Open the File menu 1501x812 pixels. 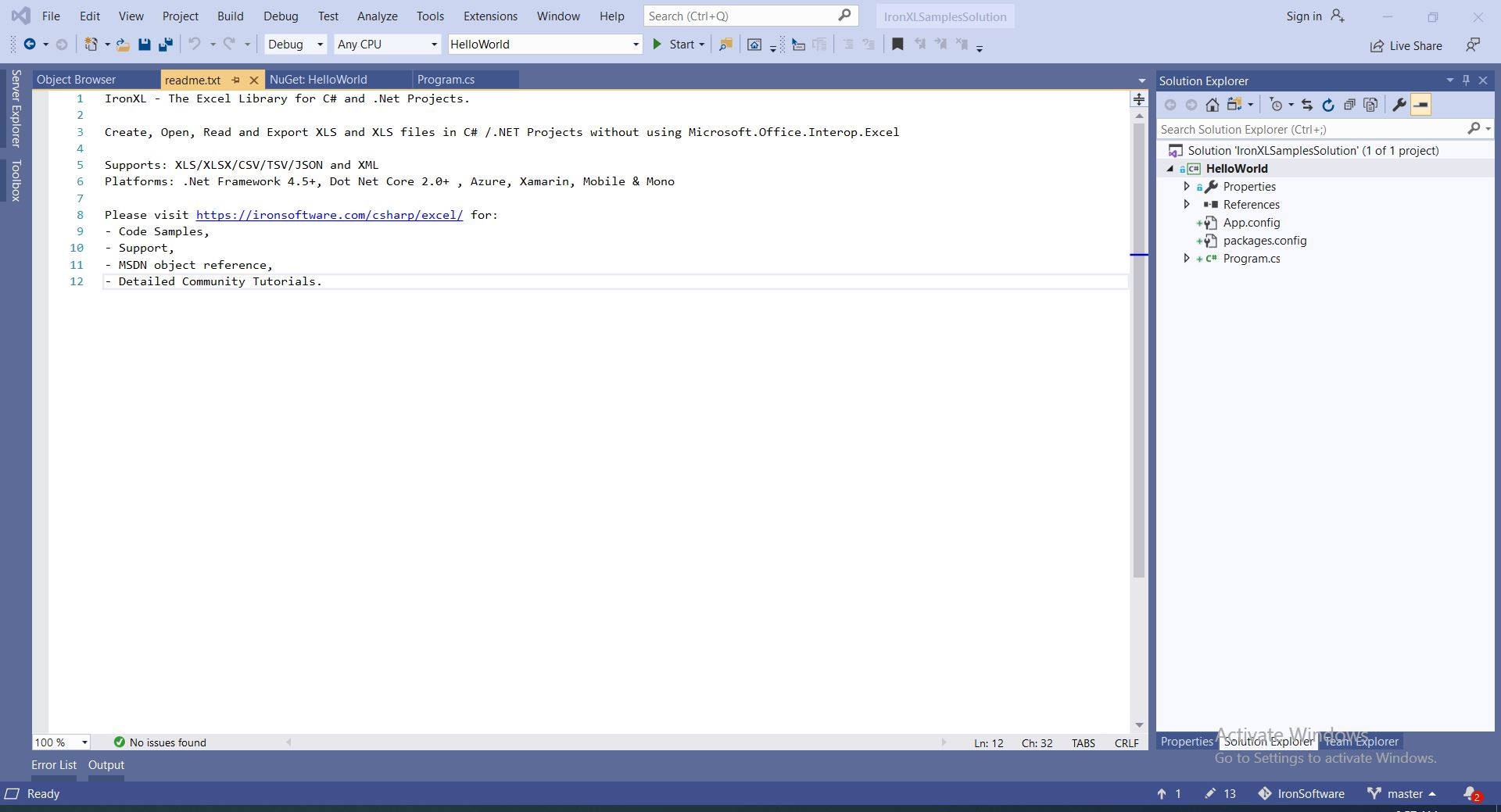pos(51,16)
